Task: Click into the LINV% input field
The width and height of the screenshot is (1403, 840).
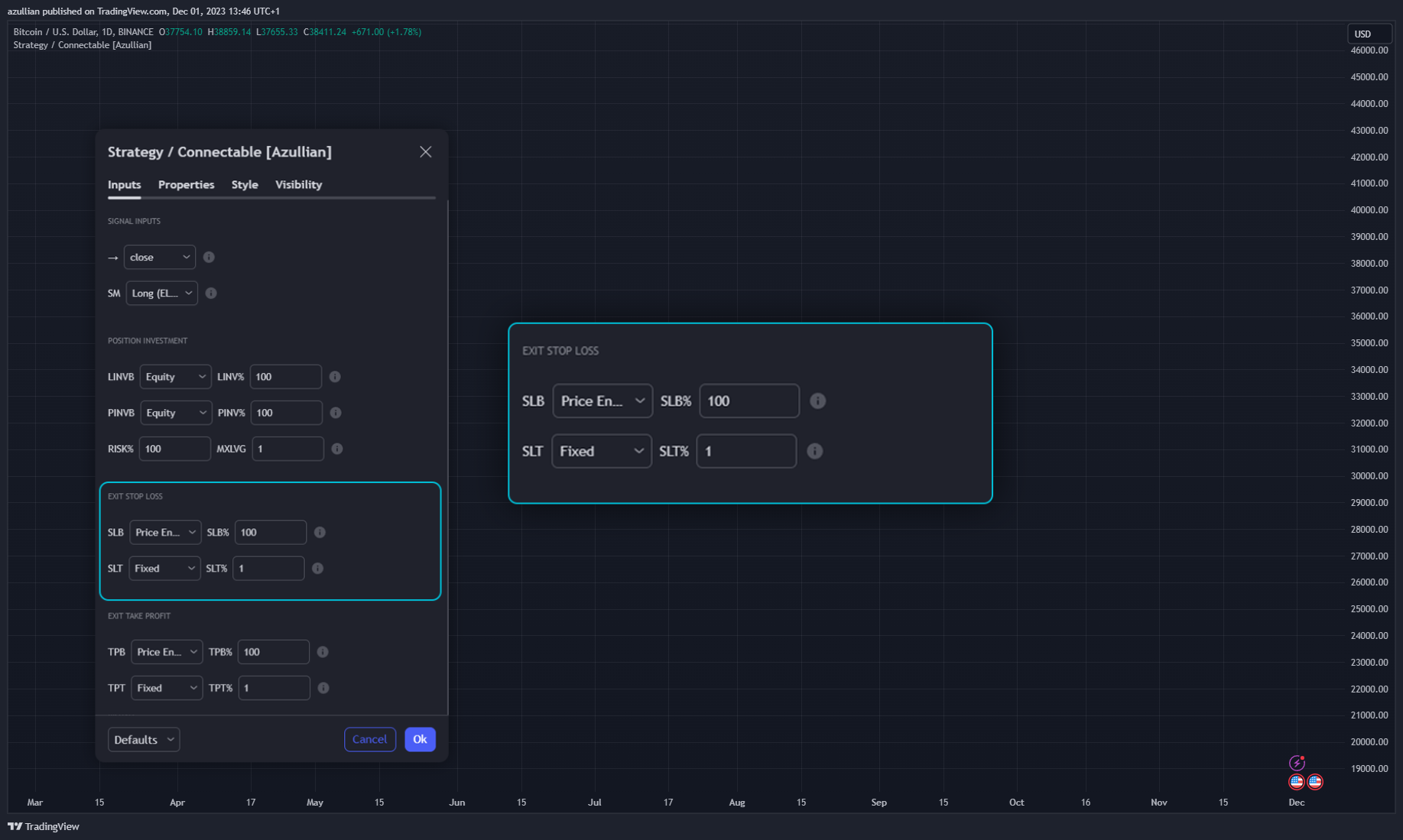Action: point(286,377)
